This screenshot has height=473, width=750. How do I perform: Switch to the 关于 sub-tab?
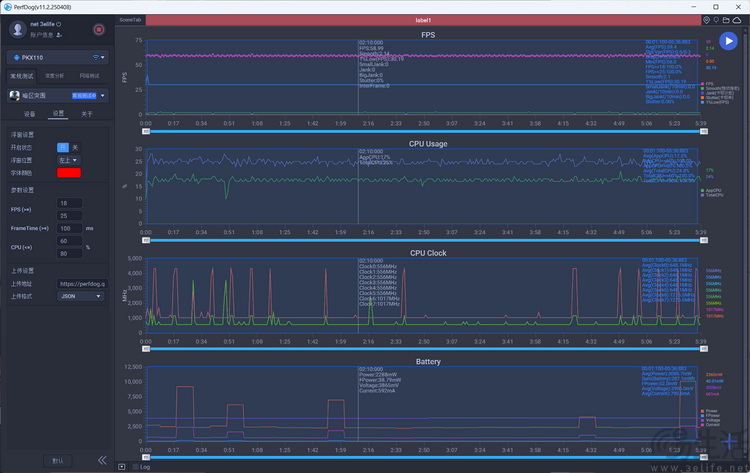[x=87, y=114]
